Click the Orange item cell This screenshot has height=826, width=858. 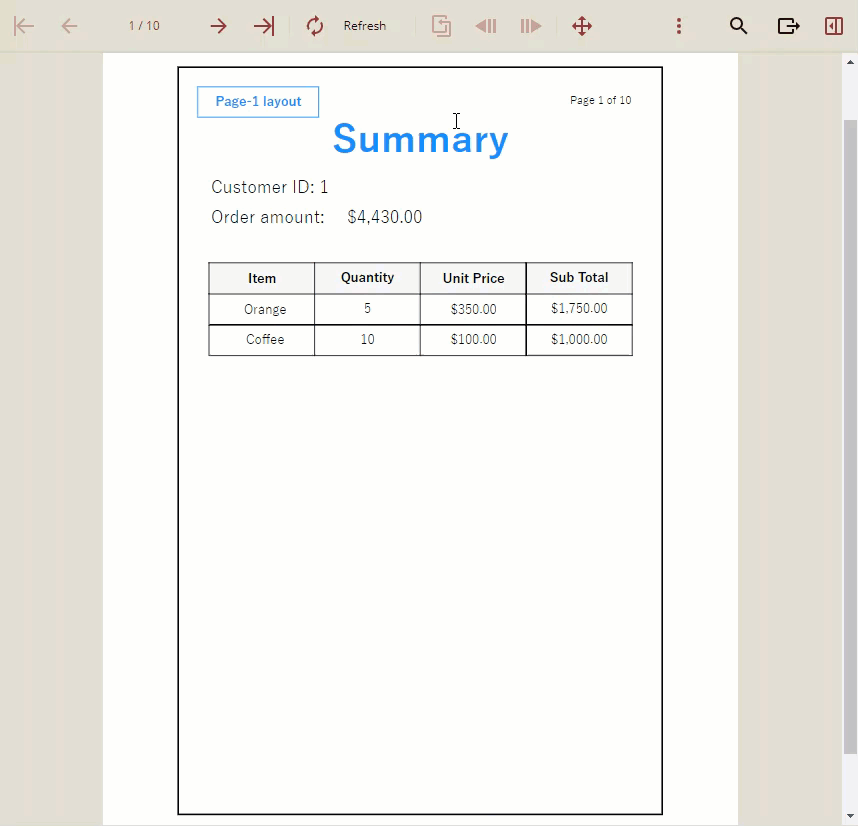262,310
